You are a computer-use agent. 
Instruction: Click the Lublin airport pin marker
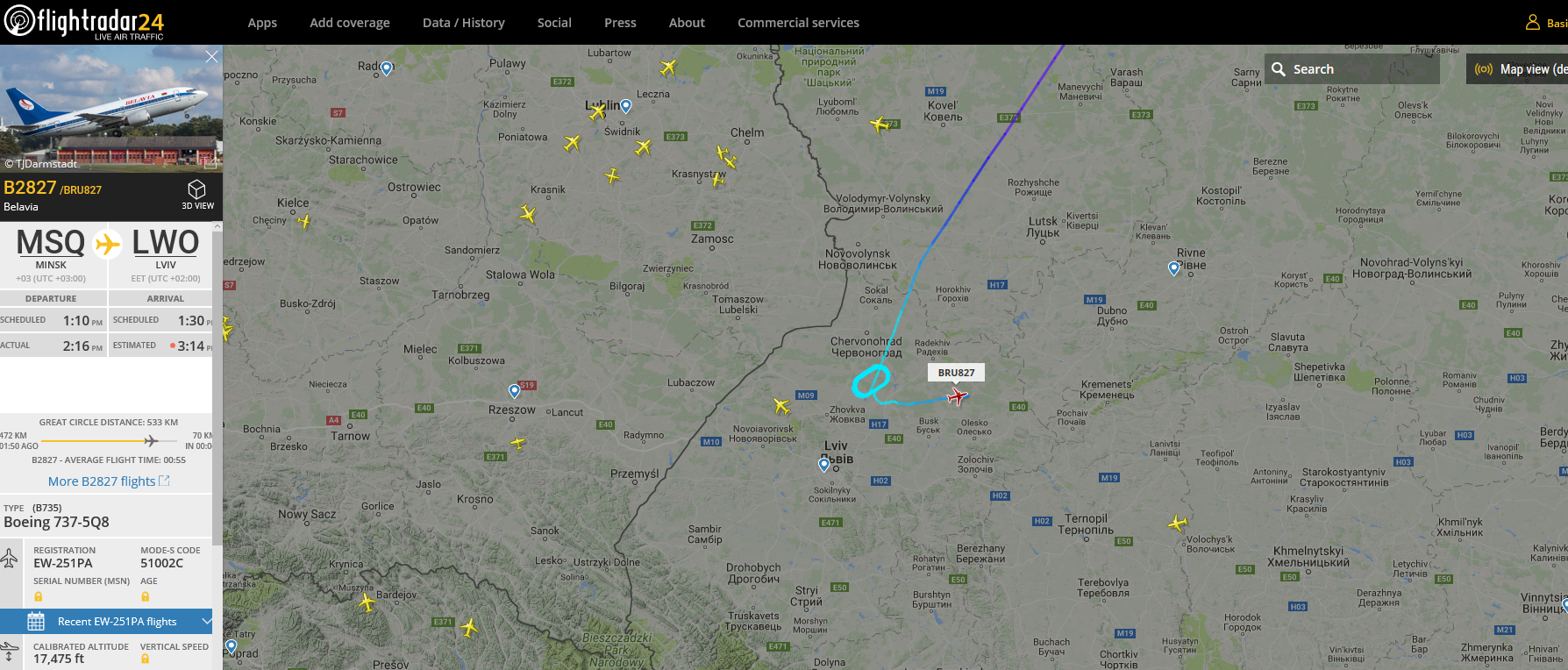pyautogui.click(x=626, y=106)
